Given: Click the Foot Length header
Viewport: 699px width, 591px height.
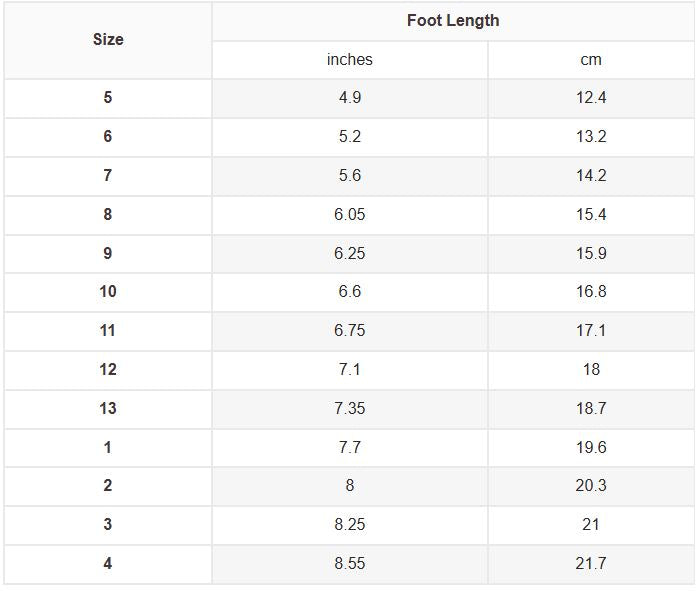Looking at the screenshot, I should point(453,21).
